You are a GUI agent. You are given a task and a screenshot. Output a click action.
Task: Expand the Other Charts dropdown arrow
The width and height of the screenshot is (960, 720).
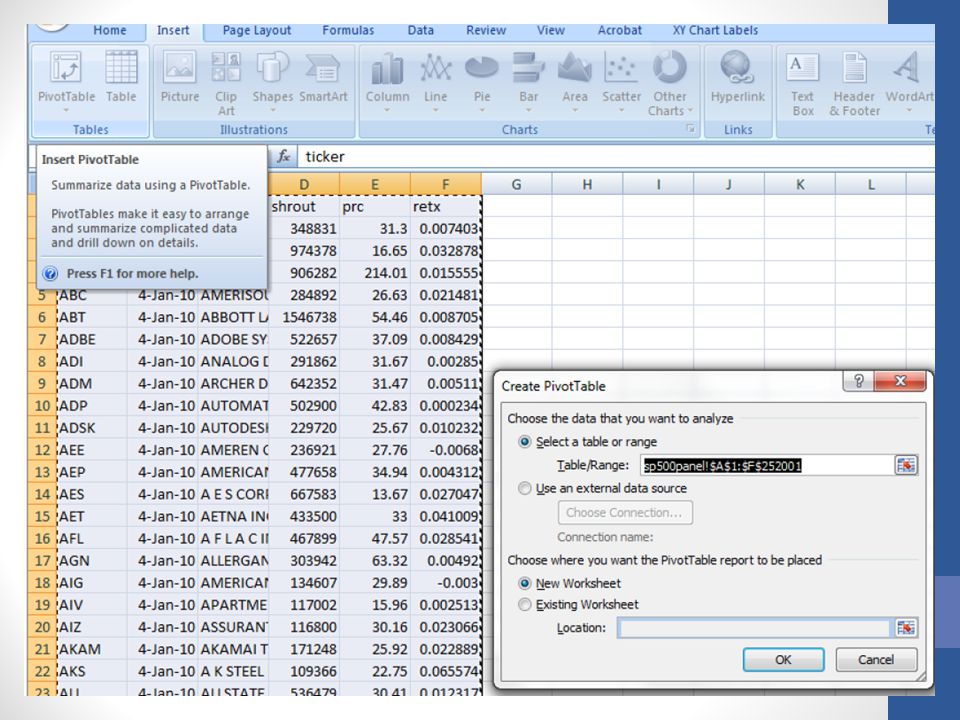[x=690, y=111]
